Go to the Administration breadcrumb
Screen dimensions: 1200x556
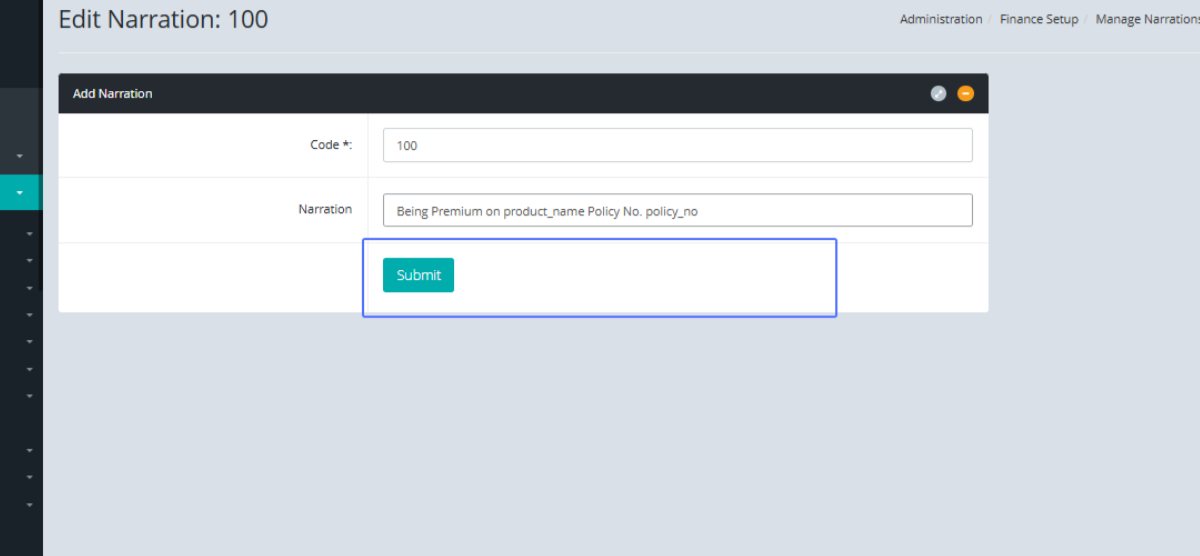click(x=940, y=20)
